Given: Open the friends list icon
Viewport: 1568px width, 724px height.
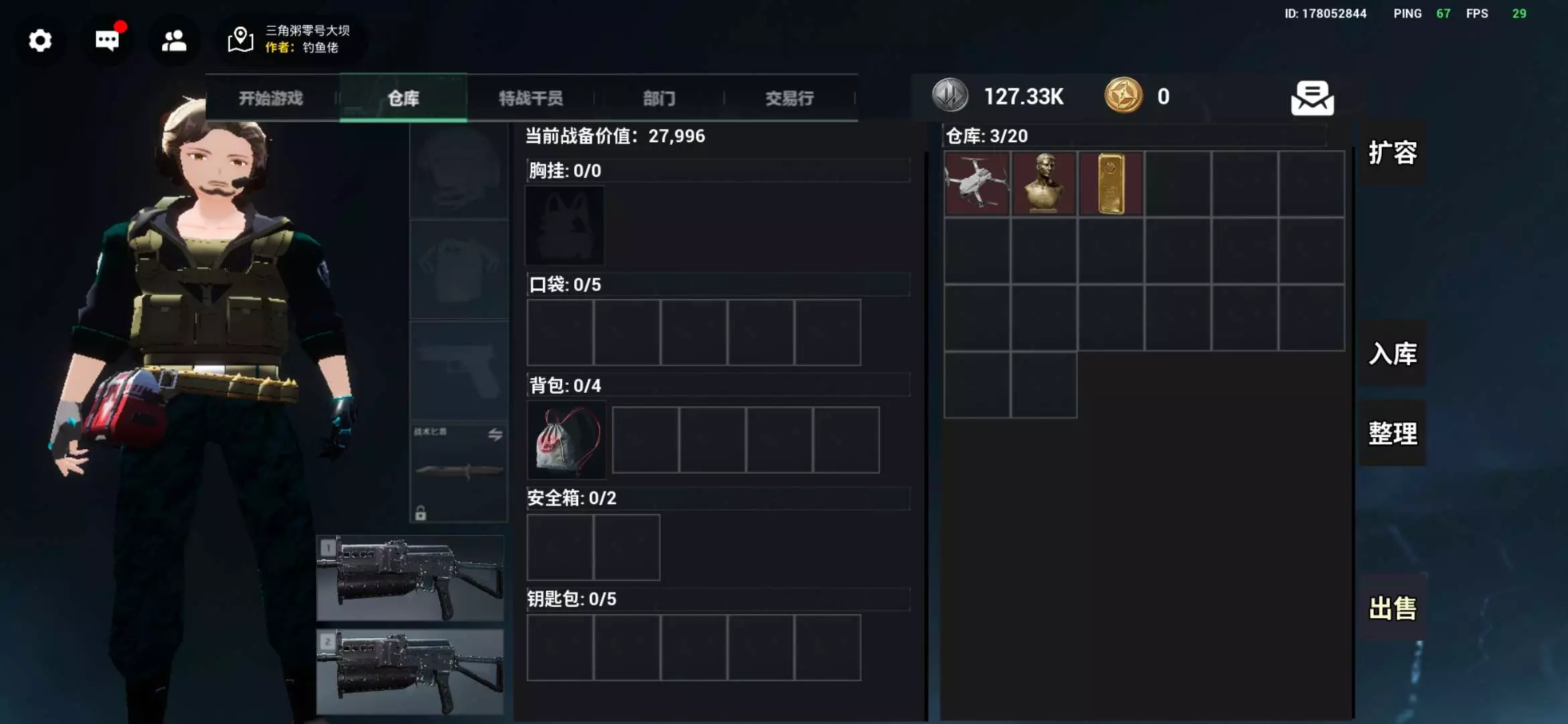Looking at the screenshot, I should coord(174,41).
